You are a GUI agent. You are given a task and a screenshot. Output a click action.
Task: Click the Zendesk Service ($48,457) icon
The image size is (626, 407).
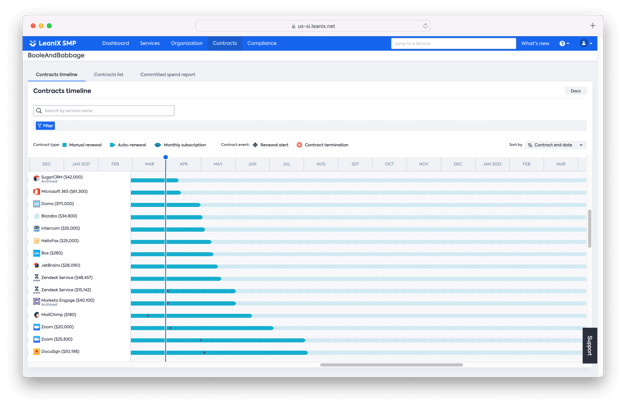pos(36,278)
